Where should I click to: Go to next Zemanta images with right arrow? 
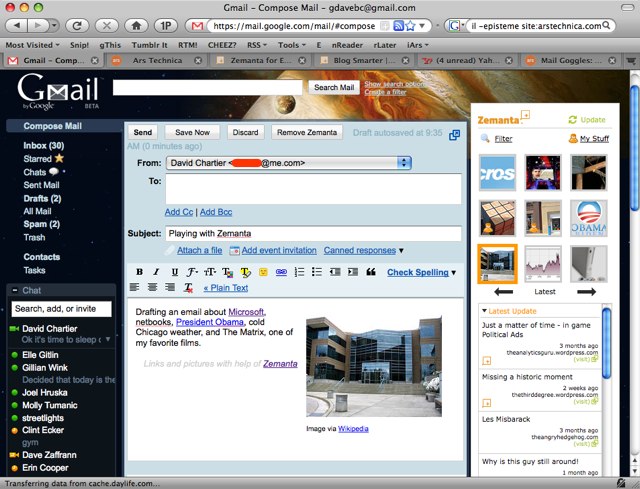[587, 291]
